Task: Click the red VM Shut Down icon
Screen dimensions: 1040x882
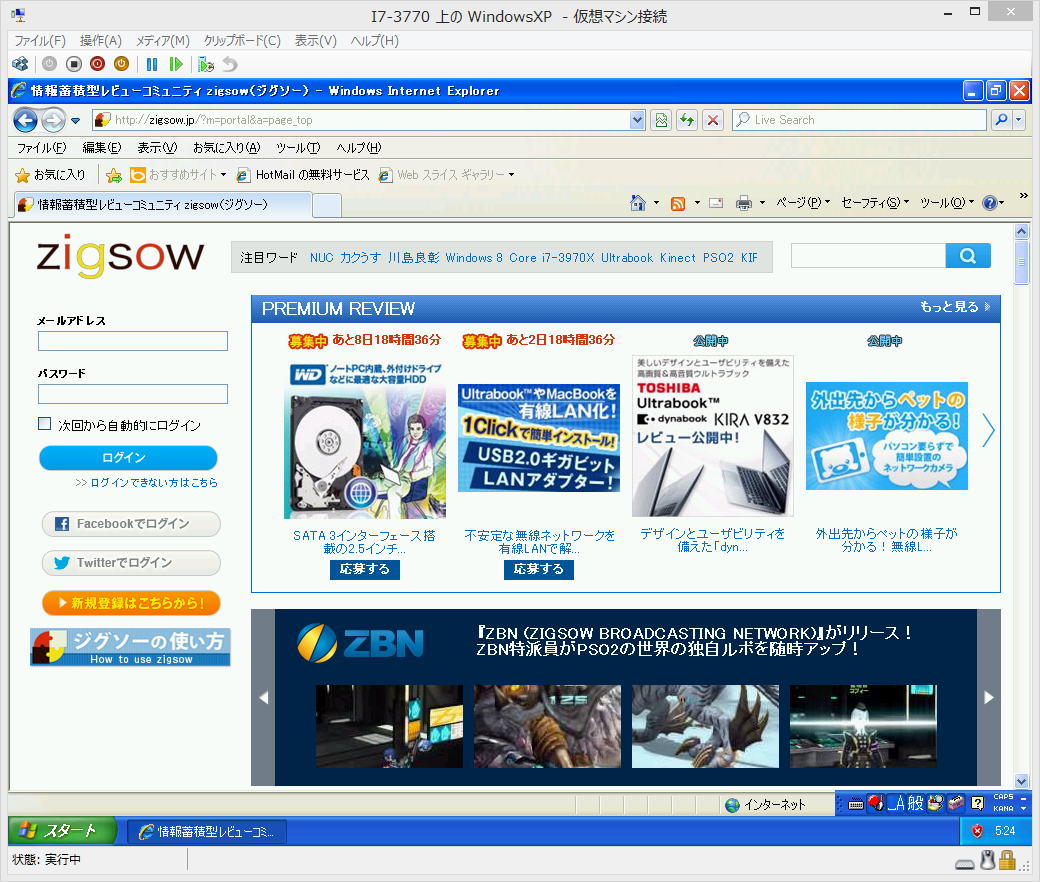Action: click(x=98, y=64)
